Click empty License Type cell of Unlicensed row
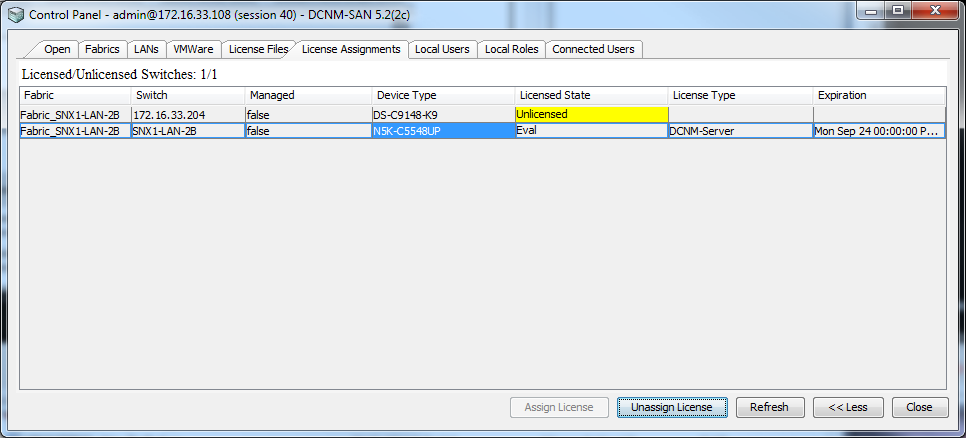Viewport: 966px width, 438px height. tap(741, 115)
